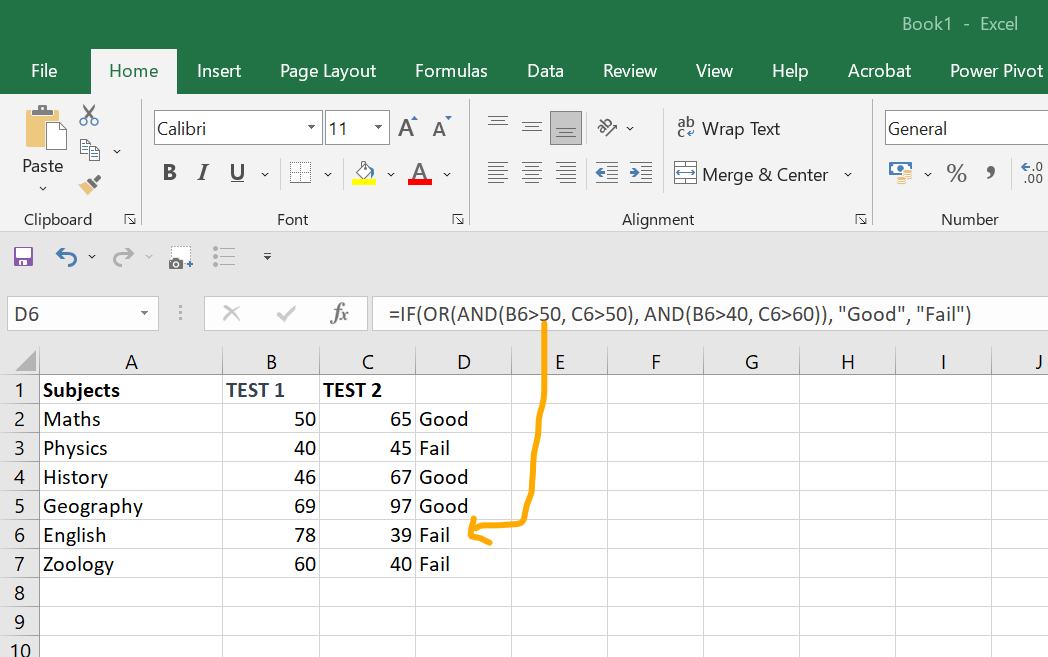This screenshot has height=657, width=1048.
Task: Open font size dropdown
Action: click(x=378, y=128)
